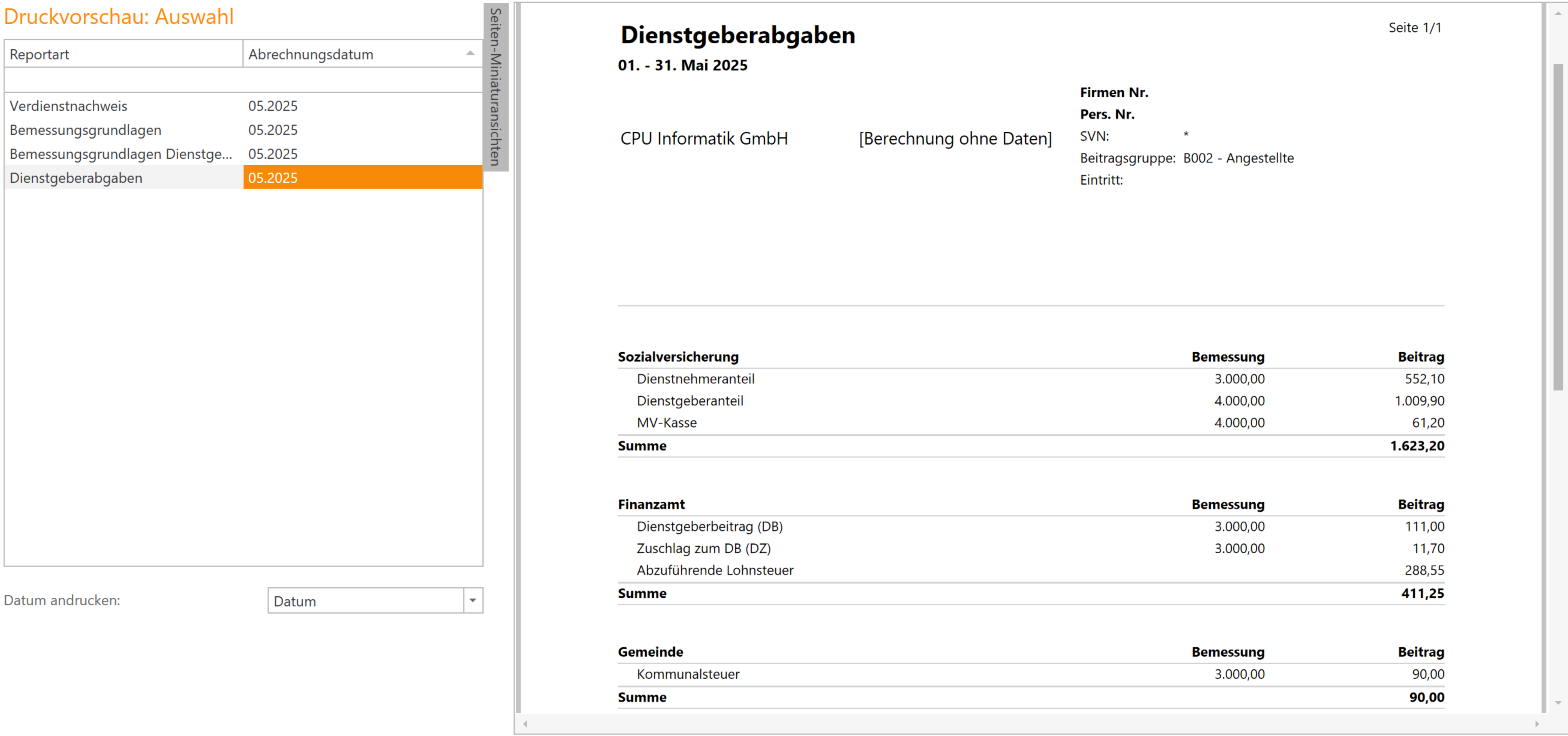The image size is (1568, 736).
Task: Click Beitragsgruppe value B002 - Angestellte
Action: pos(1239,158)
